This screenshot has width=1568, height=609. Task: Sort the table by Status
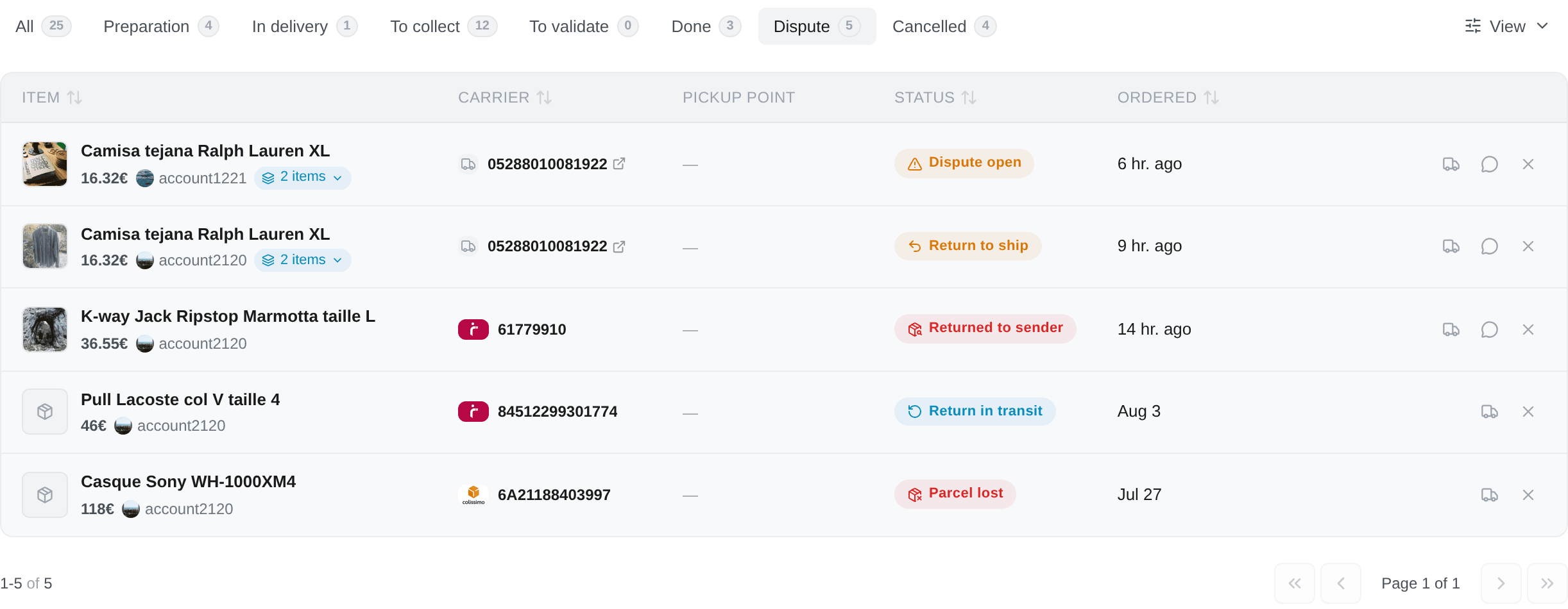pyautogui.click(x=935, y=97)
